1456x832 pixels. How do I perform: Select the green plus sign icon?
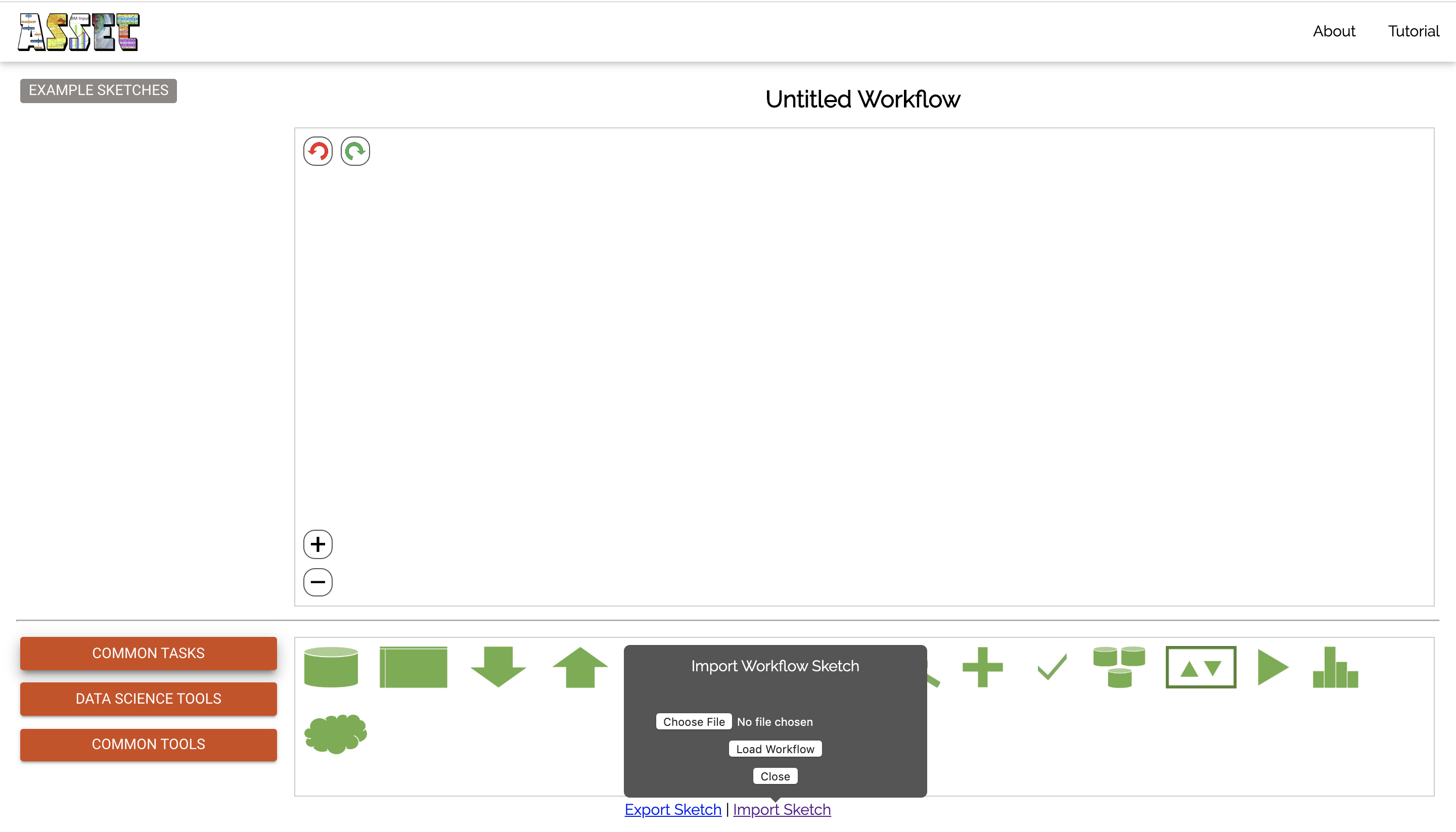point(982,667)
